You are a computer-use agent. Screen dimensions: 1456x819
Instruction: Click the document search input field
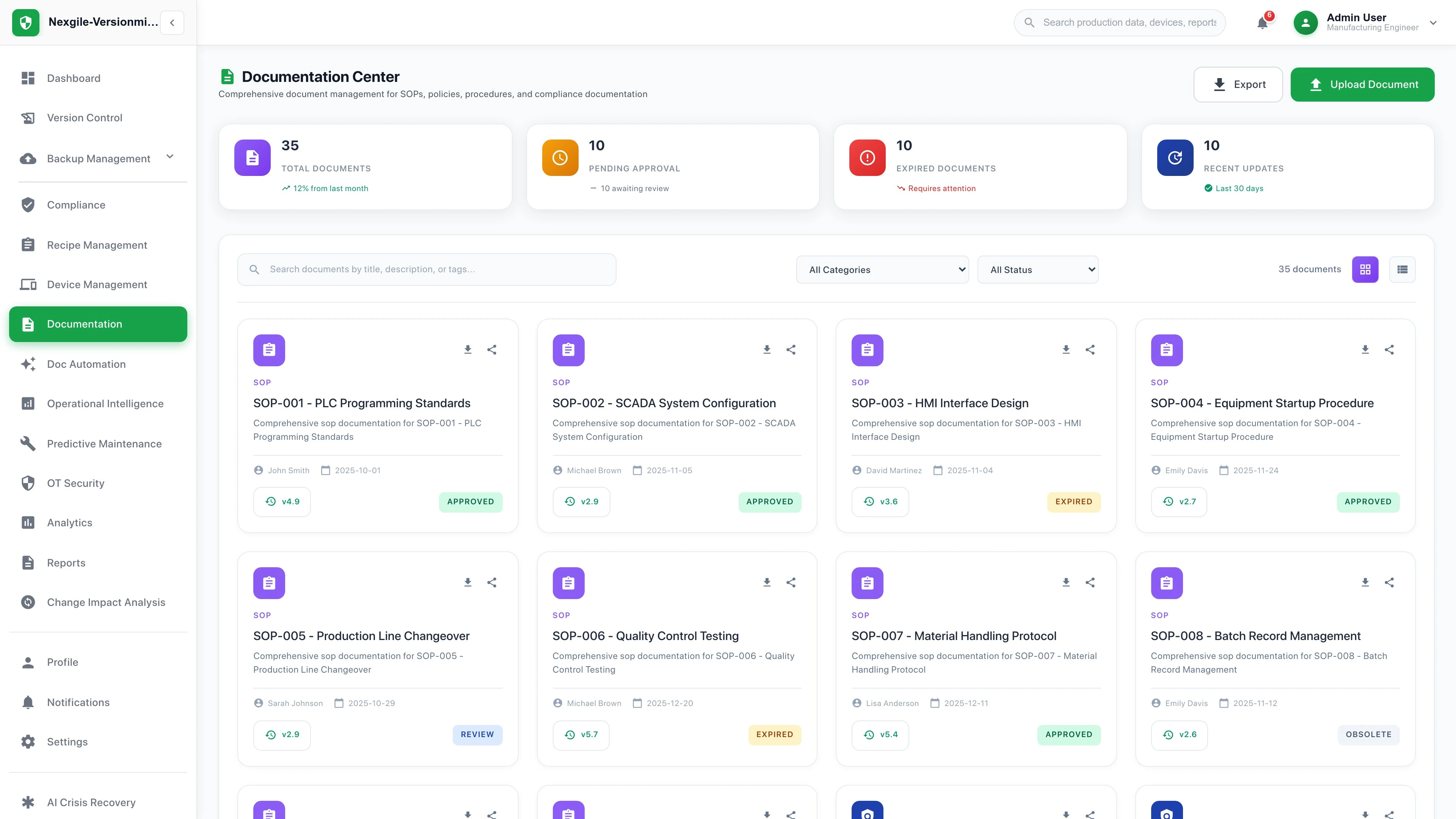point(427,270)
